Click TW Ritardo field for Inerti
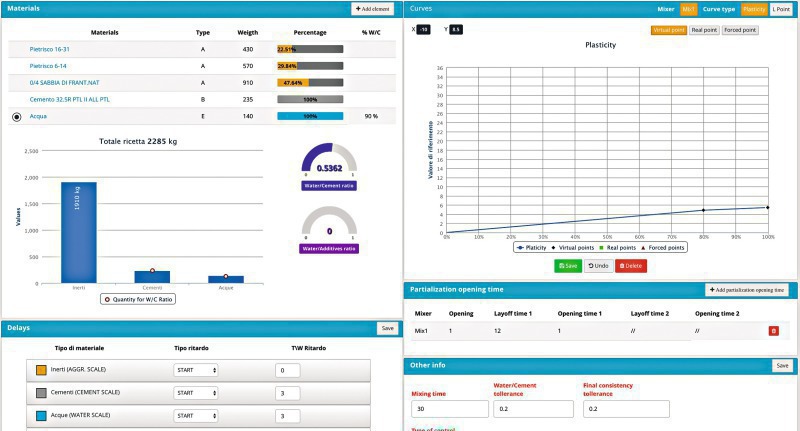The width and height of the screenshot is (800, 431). pyautogui.click(x=288, y=370)
